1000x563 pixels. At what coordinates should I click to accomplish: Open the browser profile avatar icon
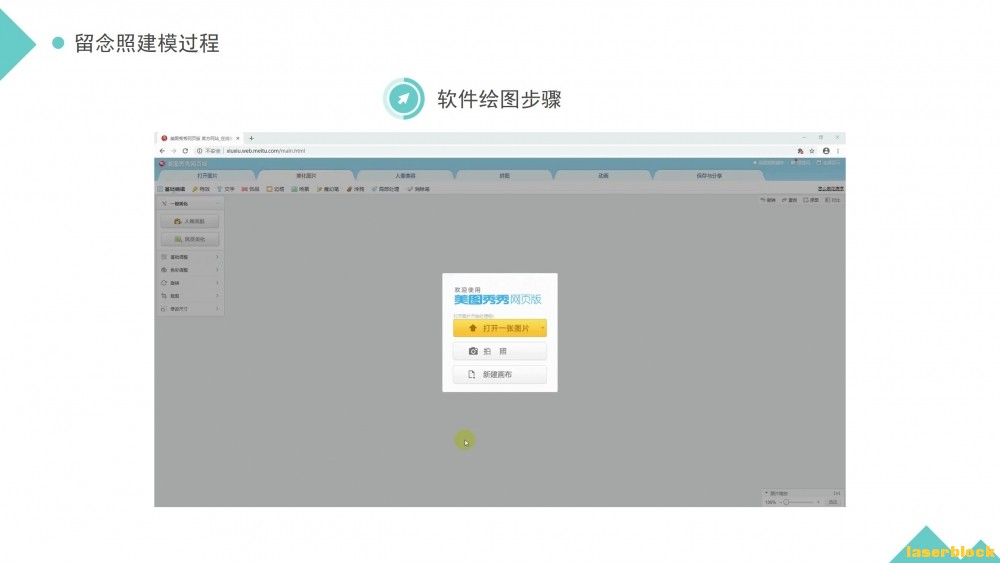826,151
